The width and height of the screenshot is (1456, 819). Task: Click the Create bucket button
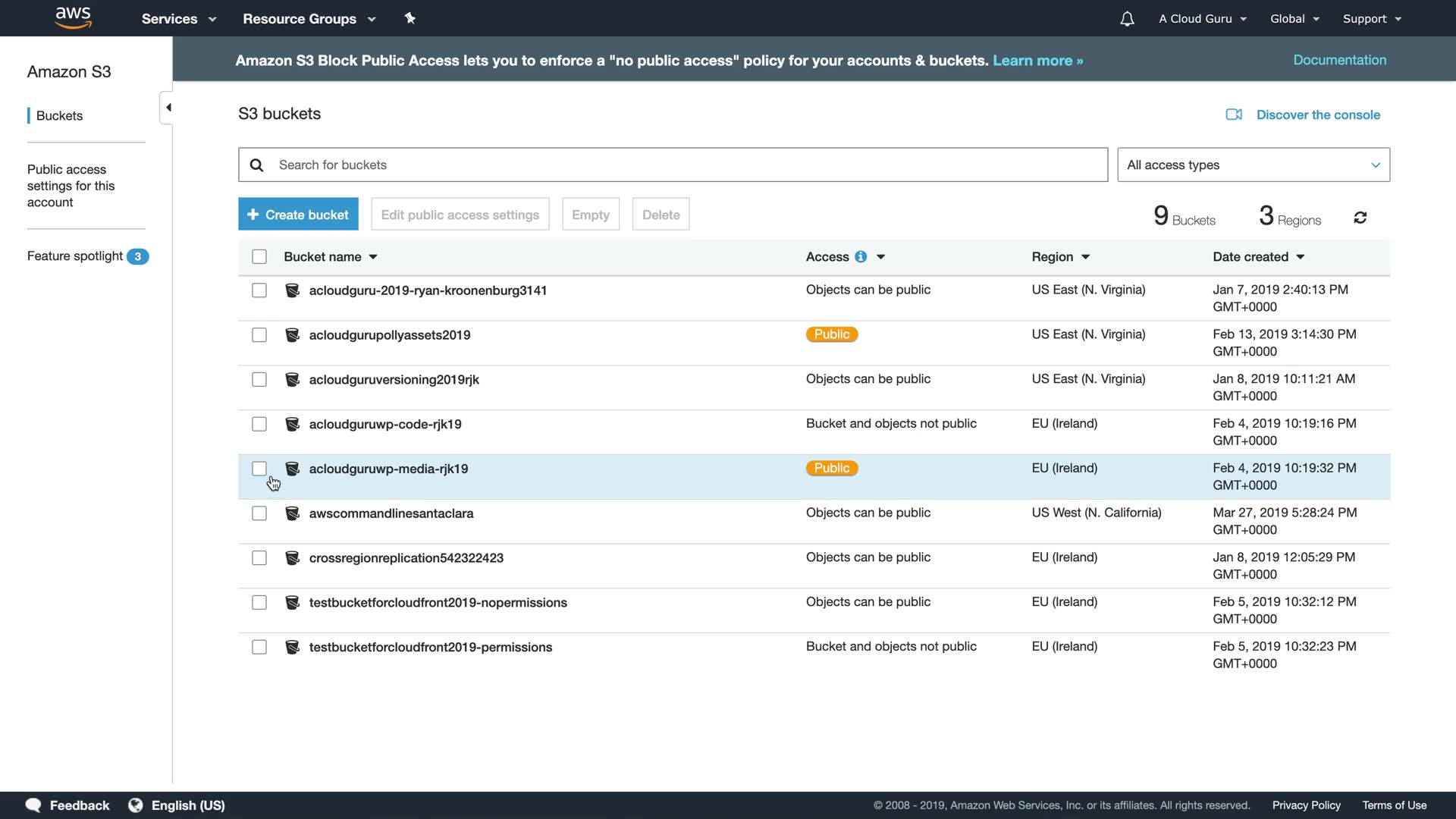coord(298,215)
